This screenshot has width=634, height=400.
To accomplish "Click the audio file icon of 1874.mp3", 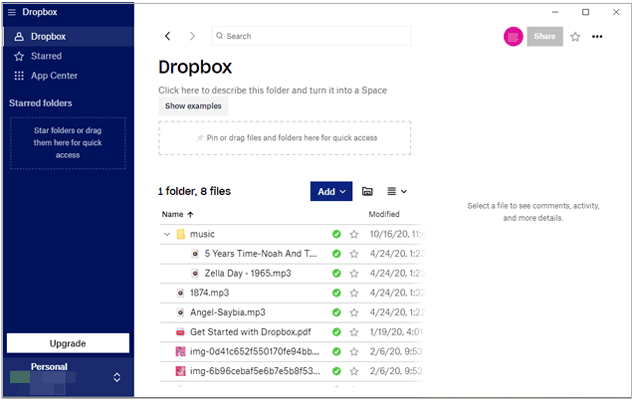I will 180,293.
